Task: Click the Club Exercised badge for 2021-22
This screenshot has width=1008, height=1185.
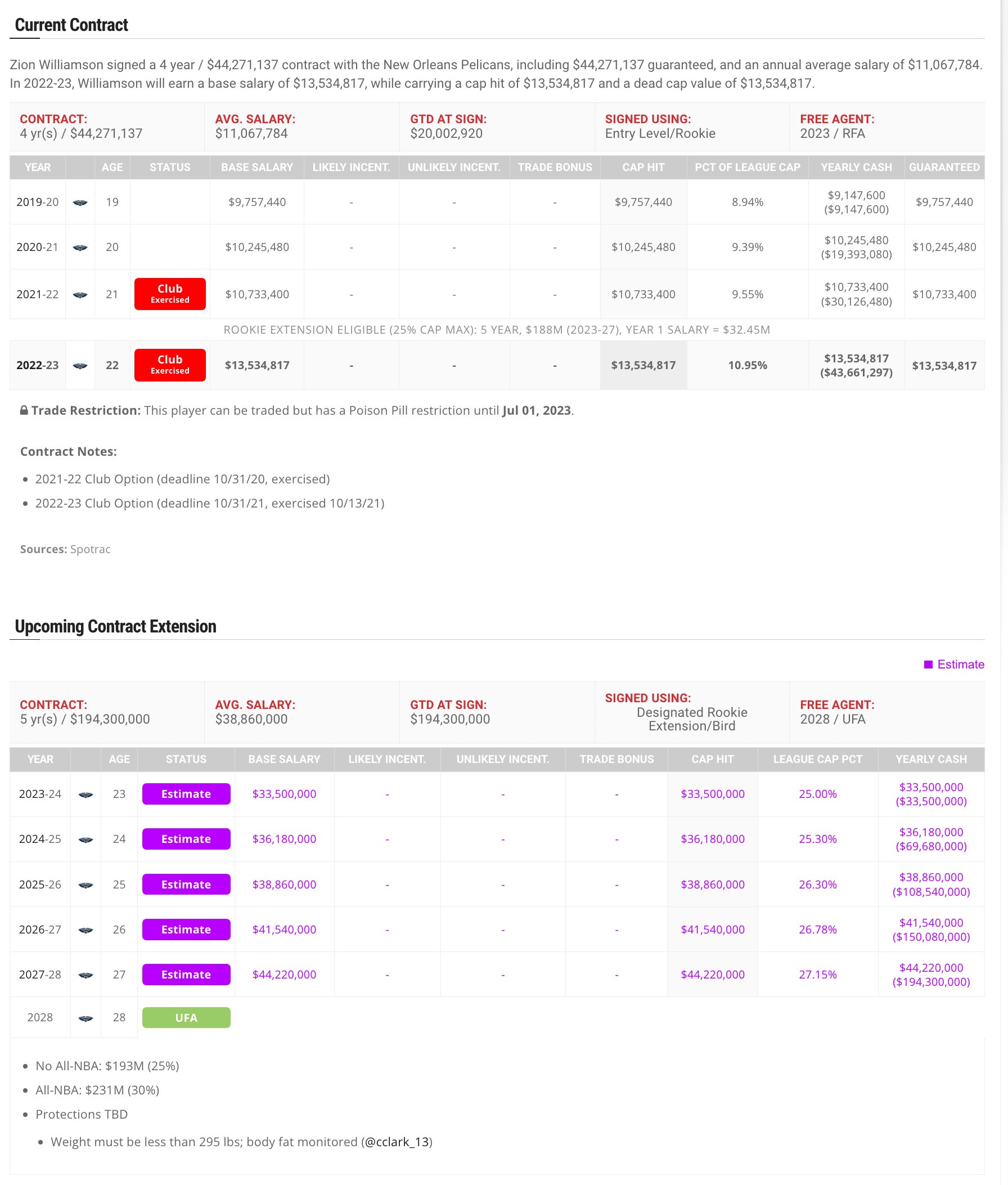Action: point(170,294)
